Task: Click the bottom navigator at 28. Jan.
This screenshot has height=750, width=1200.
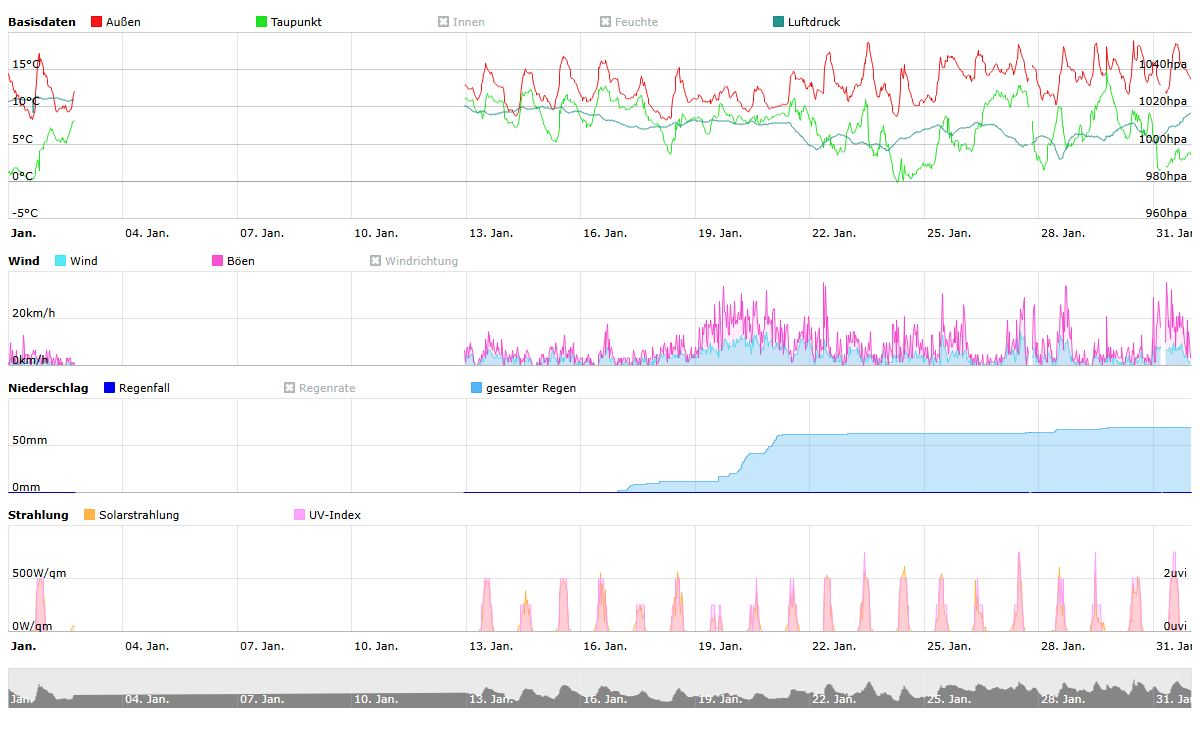Action: [1062, 697]
